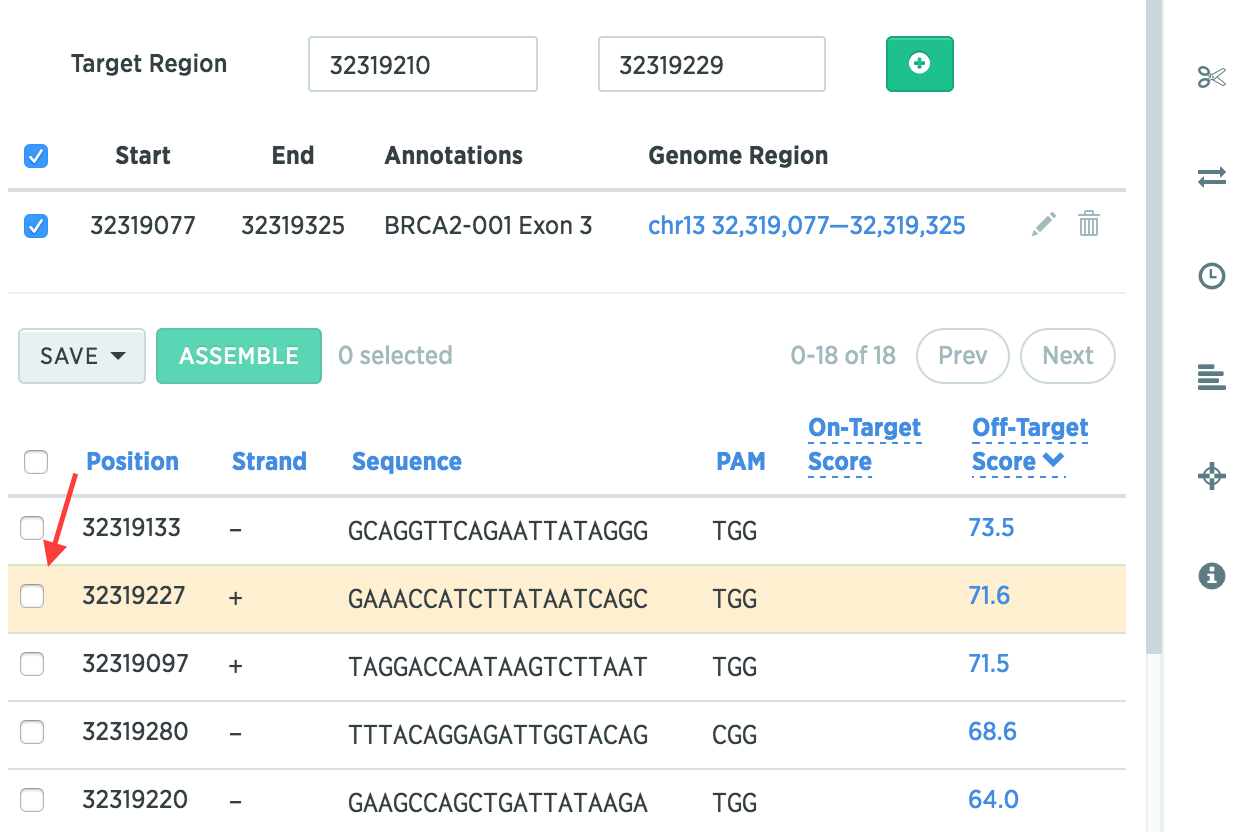Tick the checkbox for guide at position 32319227
The image size is (1258, 832).
tap(33, 596)
